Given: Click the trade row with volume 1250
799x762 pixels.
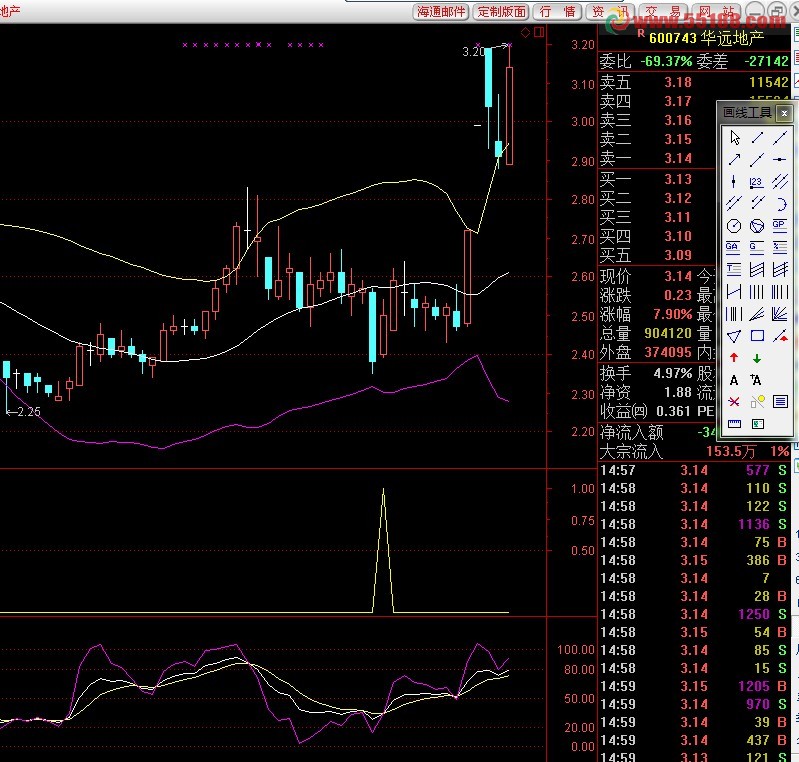Looking at the screenshot, I should pyautogui.click(x=694, y=614).
